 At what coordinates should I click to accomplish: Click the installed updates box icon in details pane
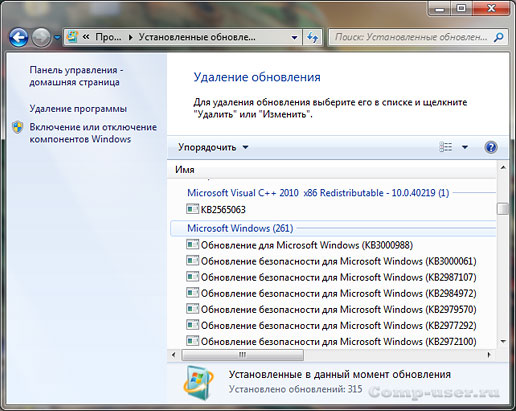click(x=198, y=383)
